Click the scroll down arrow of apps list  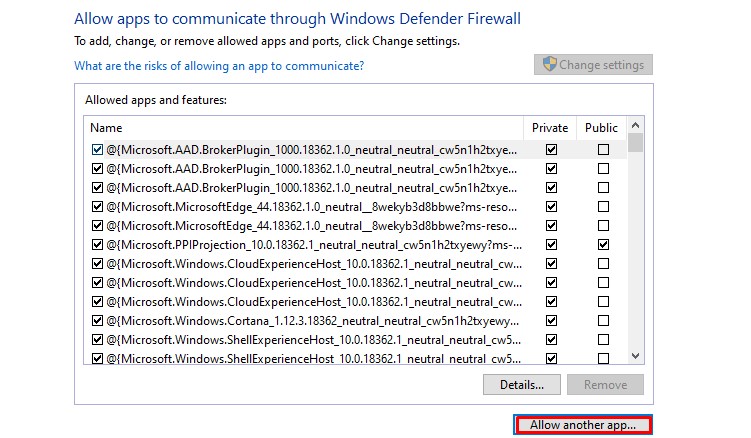[x=636, y=356]
